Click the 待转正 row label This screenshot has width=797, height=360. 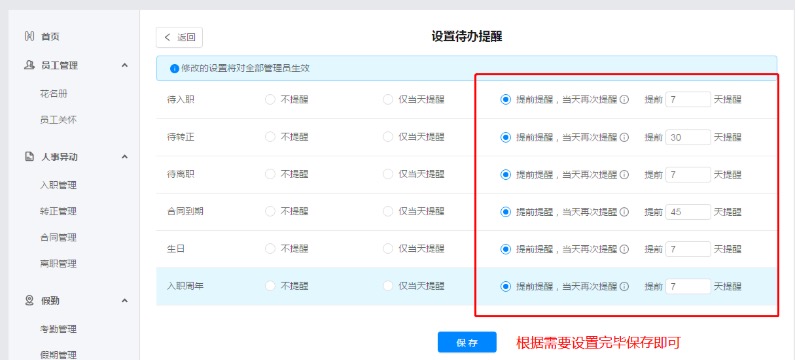click(180, 137)
